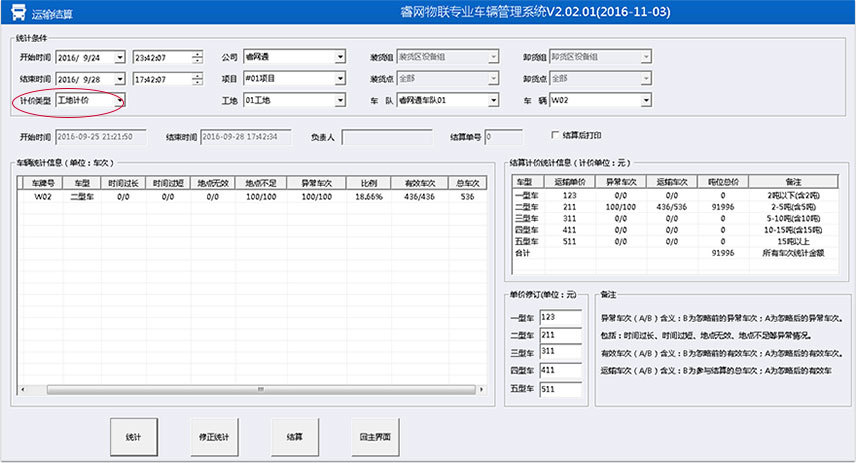856x463 pixels.
Task: Click the 91996 value in the 合计 row
Action: [723, 253]
